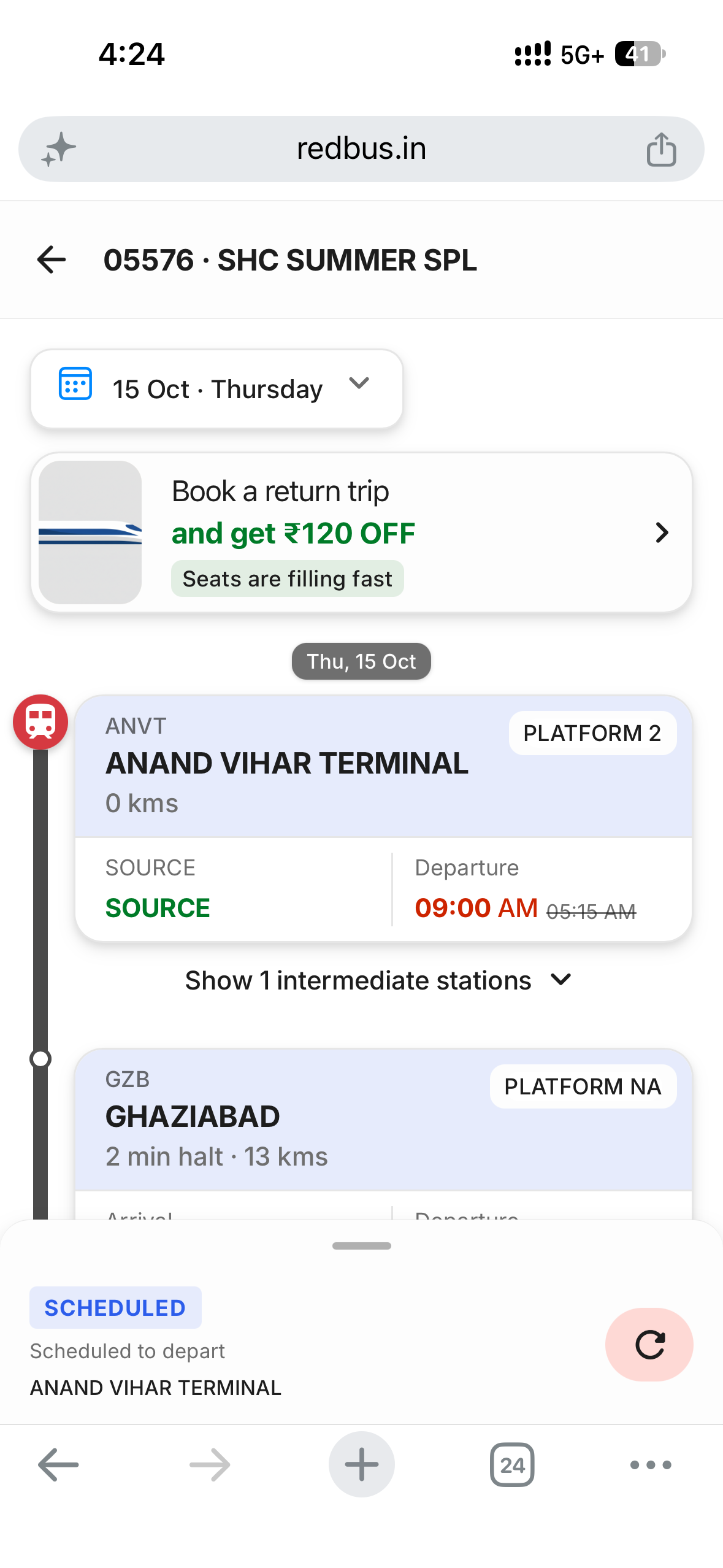Tap the sparkle assistant icon in address bar
The width and height of the screenshot is (723, 1568).
pos(58,149)
